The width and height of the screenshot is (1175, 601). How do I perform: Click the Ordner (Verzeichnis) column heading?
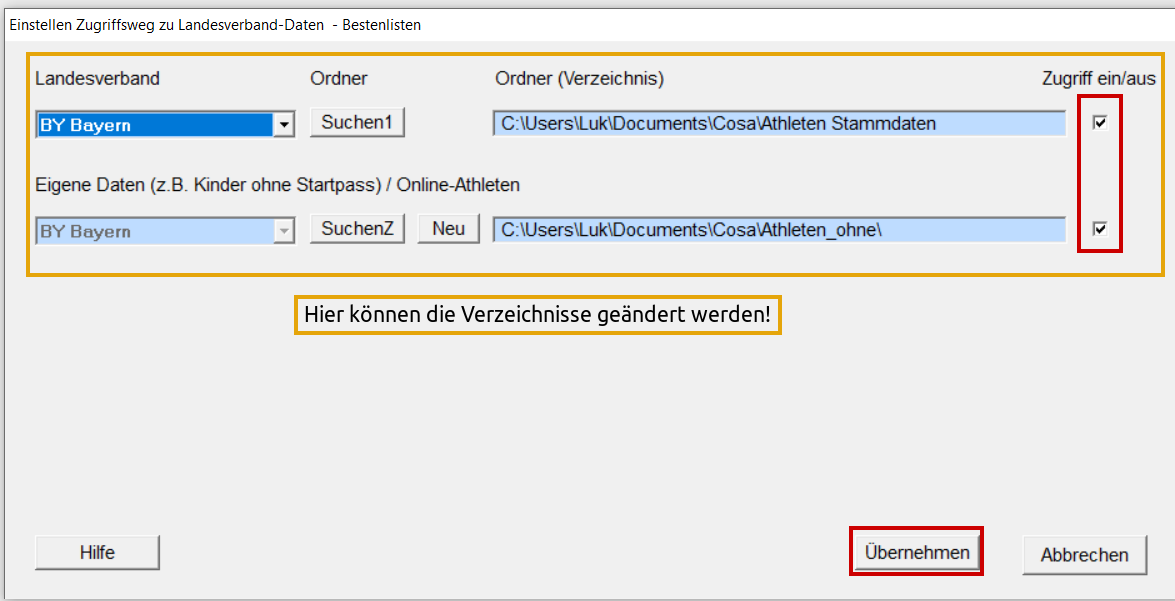click(x=579, y=79)
